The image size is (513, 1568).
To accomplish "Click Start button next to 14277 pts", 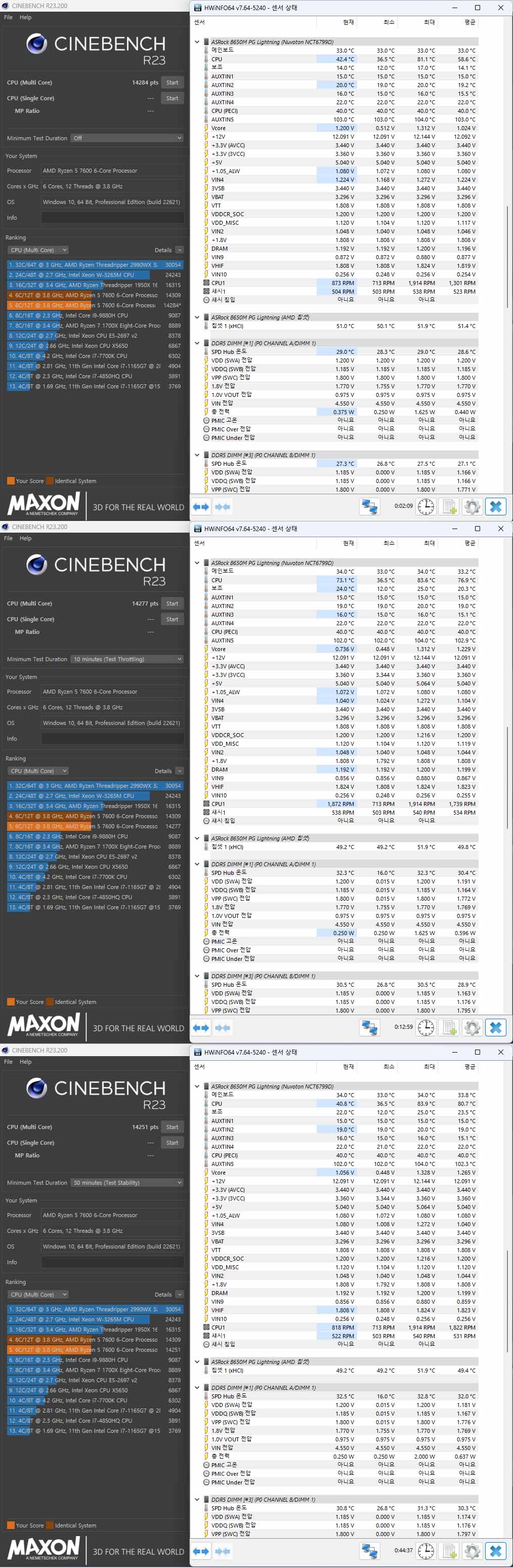I will [x=172, y=604].
